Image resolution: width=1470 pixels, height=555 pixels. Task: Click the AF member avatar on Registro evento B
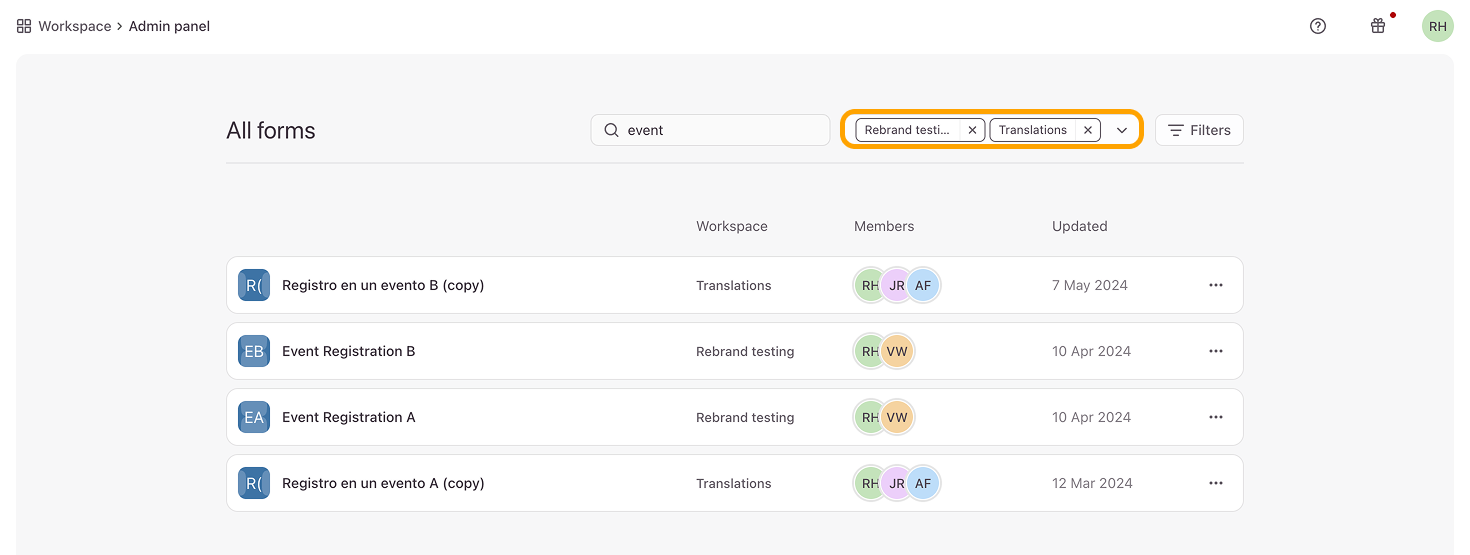pyautogui.click(x=923, y=285)
